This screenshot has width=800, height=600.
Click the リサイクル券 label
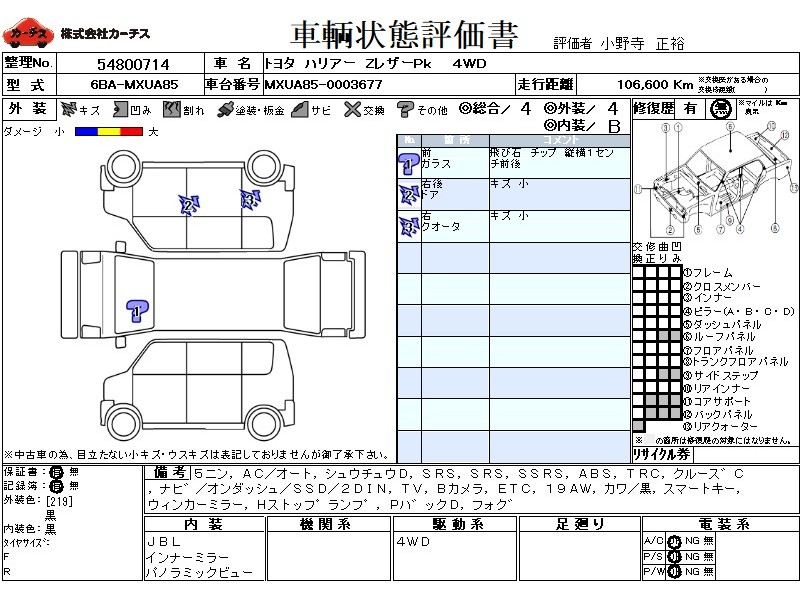click(x=662, y=454)
